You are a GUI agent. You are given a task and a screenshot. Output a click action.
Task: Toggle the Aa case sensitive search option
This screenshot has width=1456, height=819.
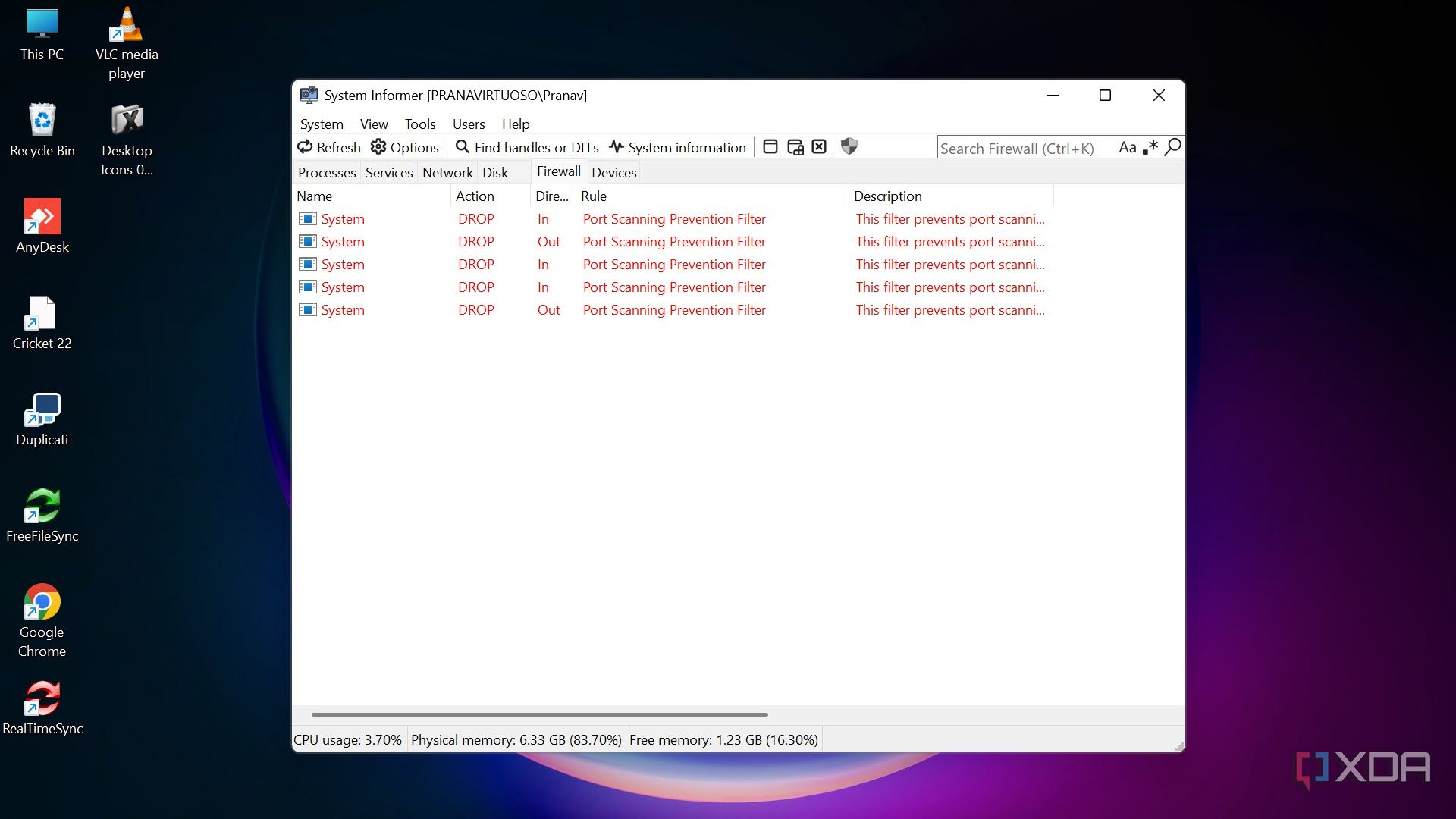[1128, 147]
